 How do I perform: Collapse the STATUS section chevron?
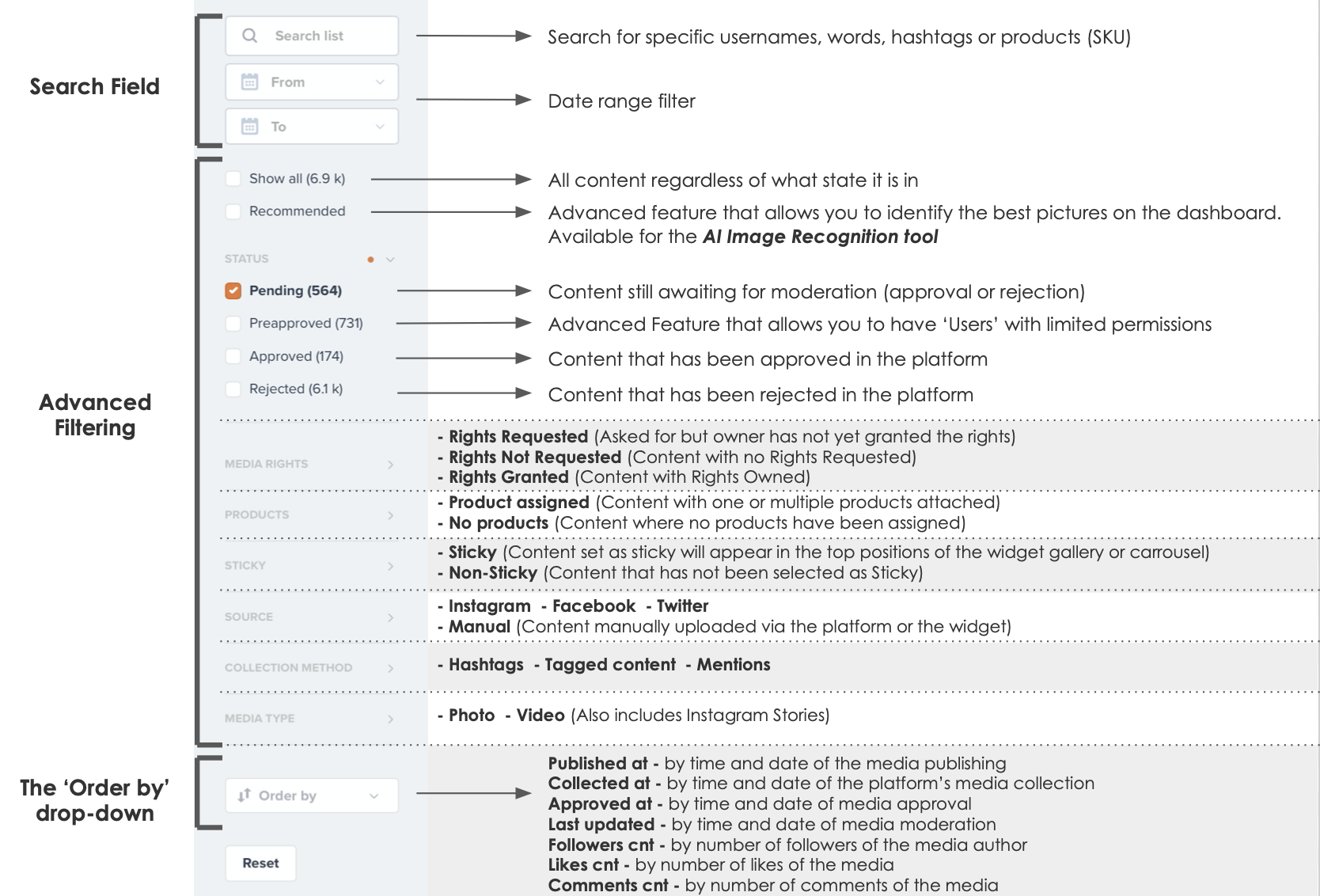389,258
